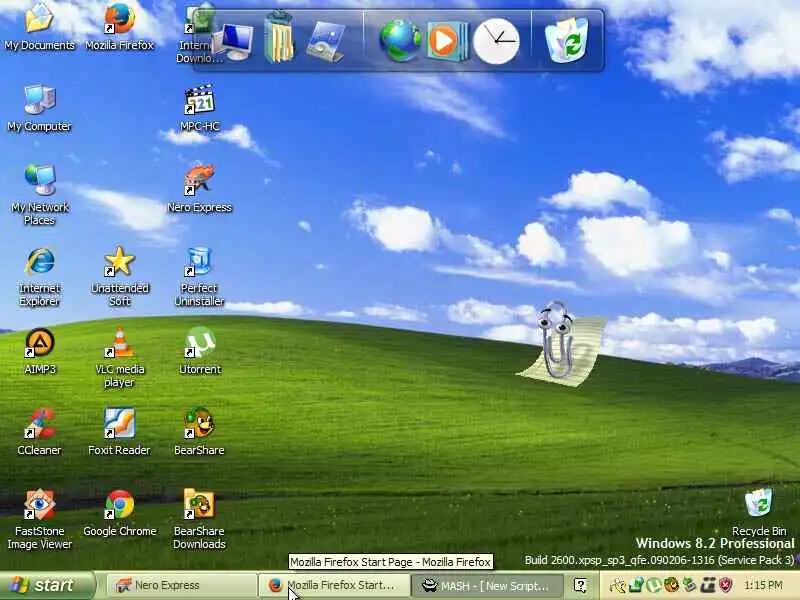Open My Network Places on the desktop
The width and height of the screenshot is (800, 600).
(39, 195)
